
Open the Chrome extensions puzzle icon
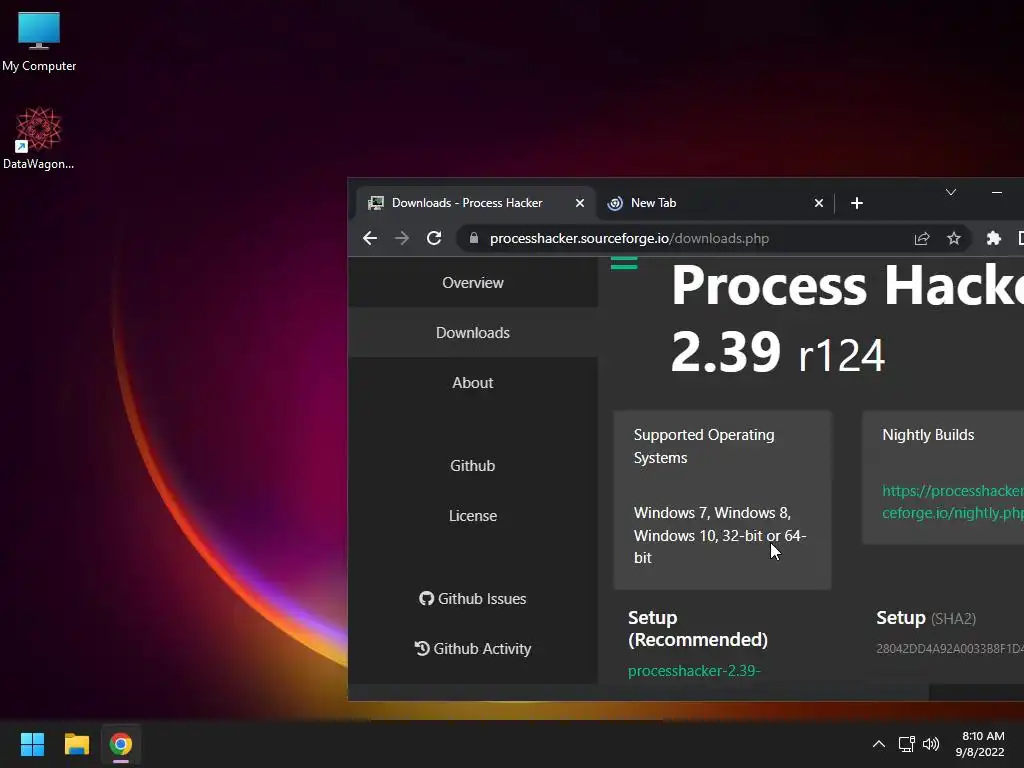click(993, 238)
